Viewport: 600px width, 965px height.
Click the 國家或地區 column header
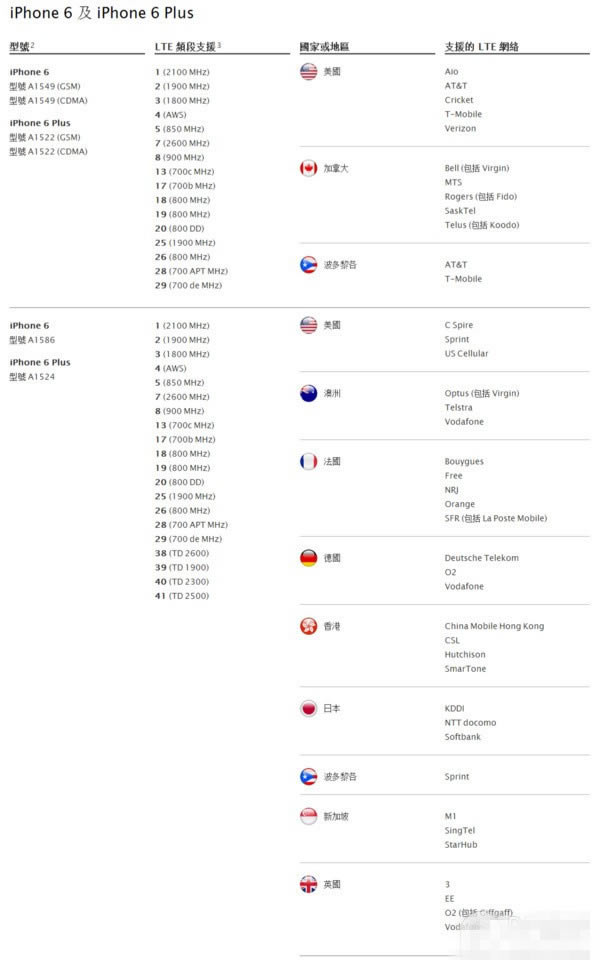click(x=324, y=47)
